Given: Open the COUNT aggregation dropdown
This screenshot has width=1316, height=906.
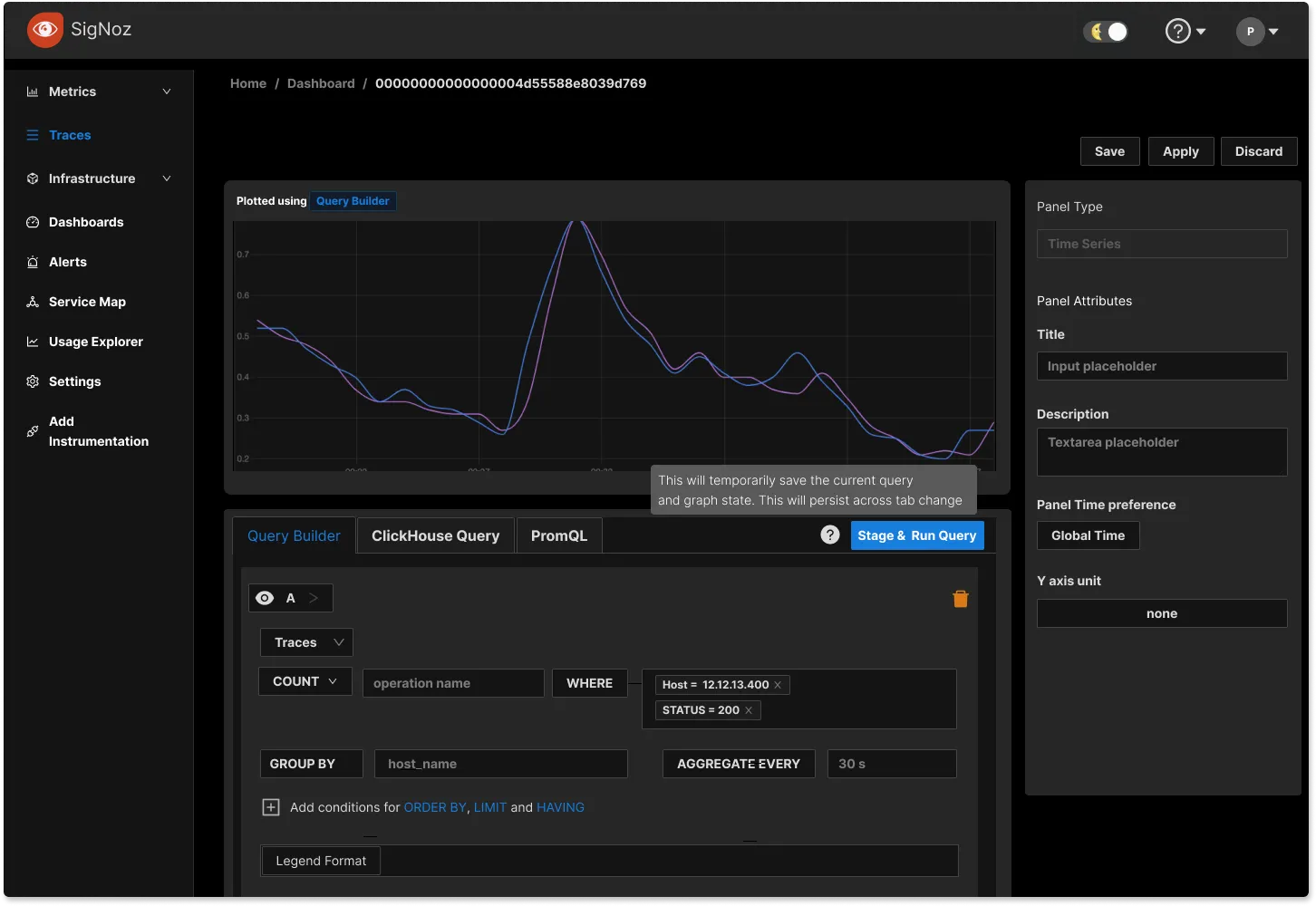Looking at the screenshot, I should pyautogui.click(x=305, y=681).
